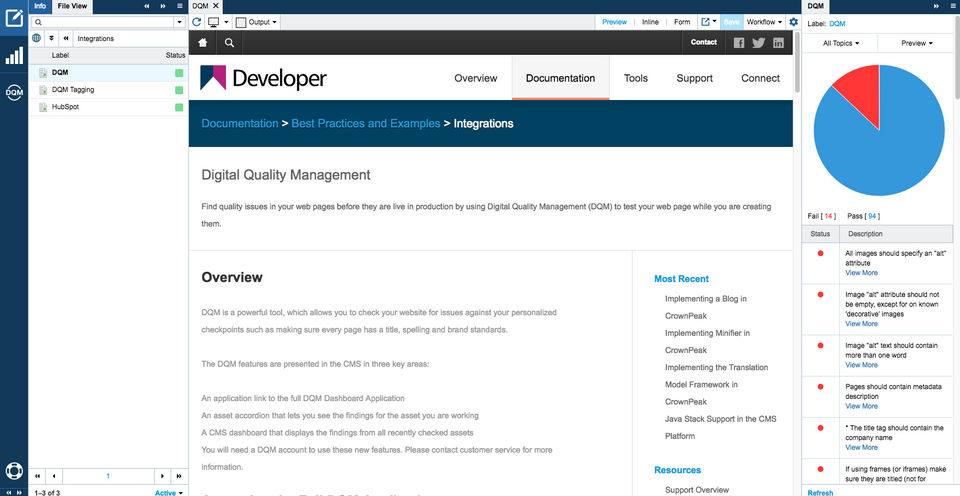Open the All Topics dropdown
Screen dimensions: 960x496
coord(841,43)
